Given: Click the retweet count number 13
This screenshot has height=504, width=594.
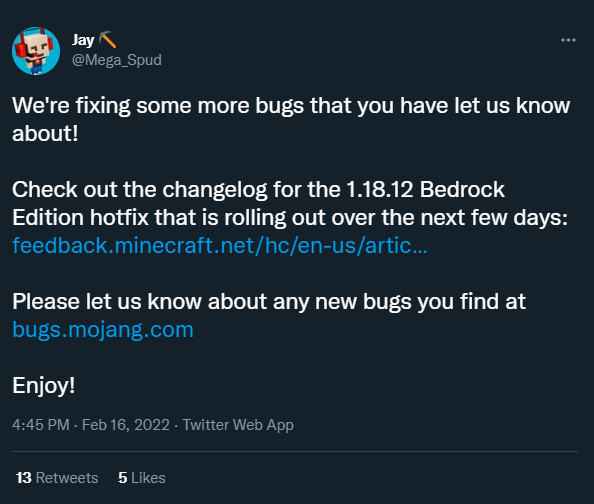Looking at the screenshot, I should [x=24, y=478].
